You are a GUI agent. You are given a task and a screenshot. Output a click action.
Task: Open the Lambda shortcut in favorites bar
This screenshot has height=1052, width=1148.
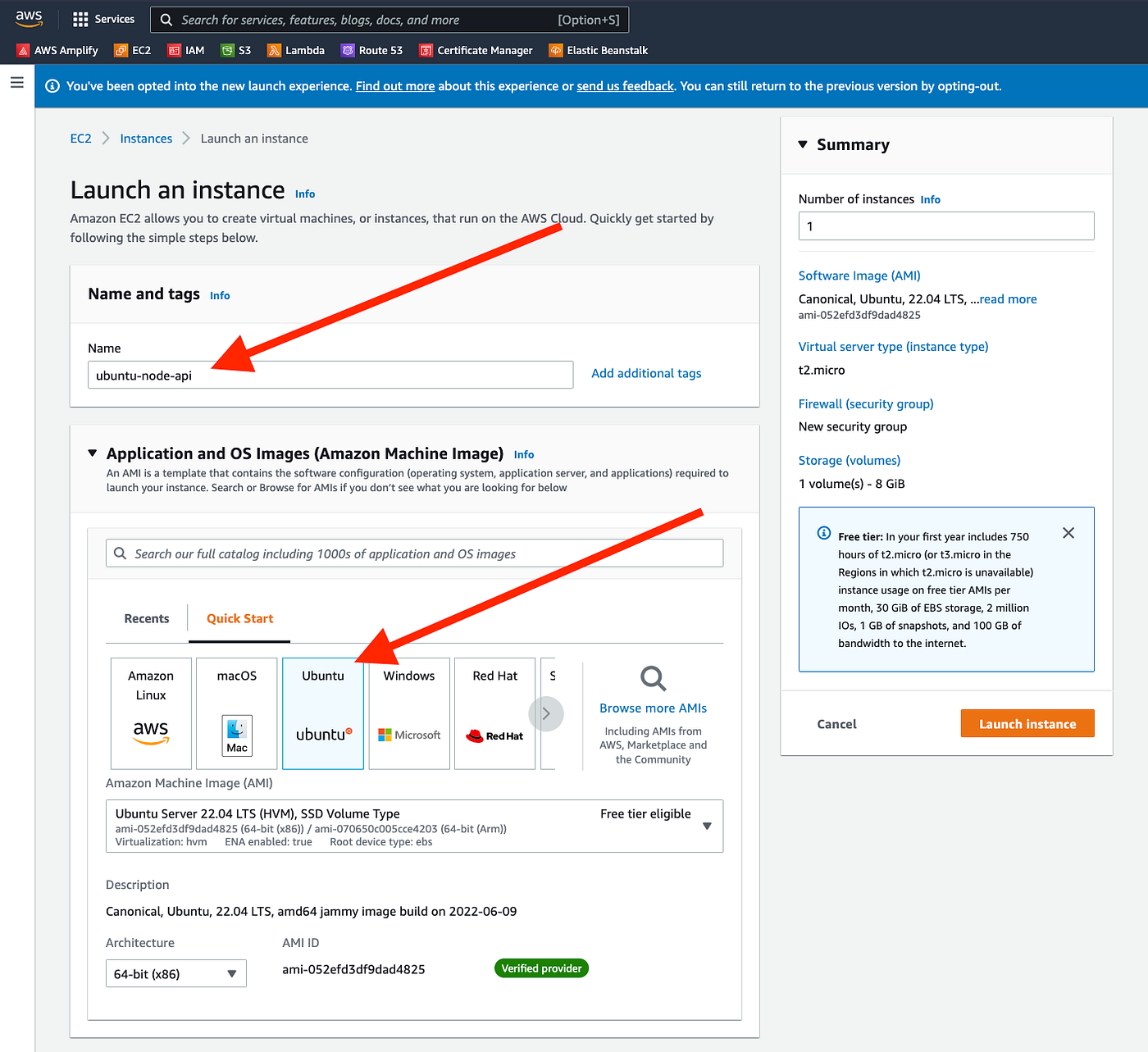click(296, 50)
